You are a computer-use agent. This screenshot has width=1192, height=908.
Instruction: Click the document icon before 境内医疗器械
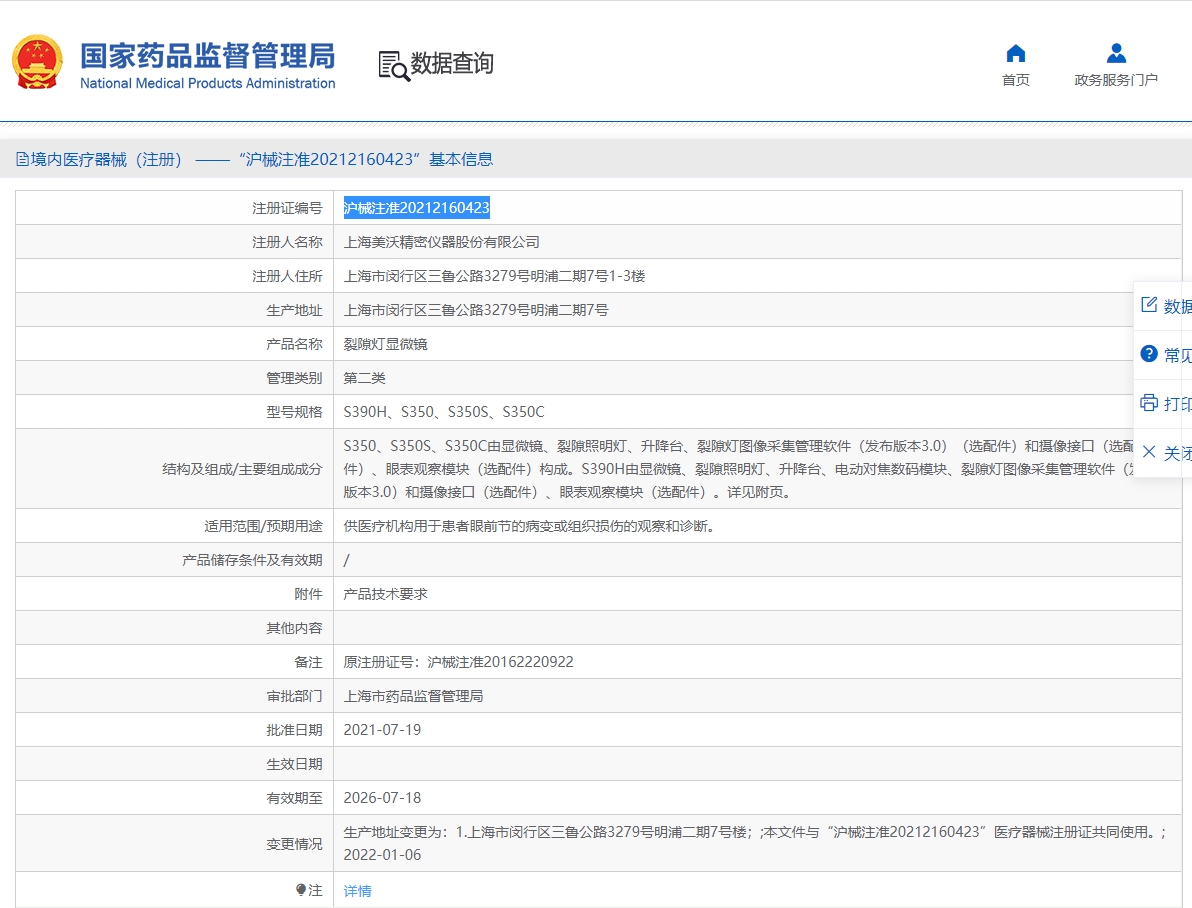22,159
